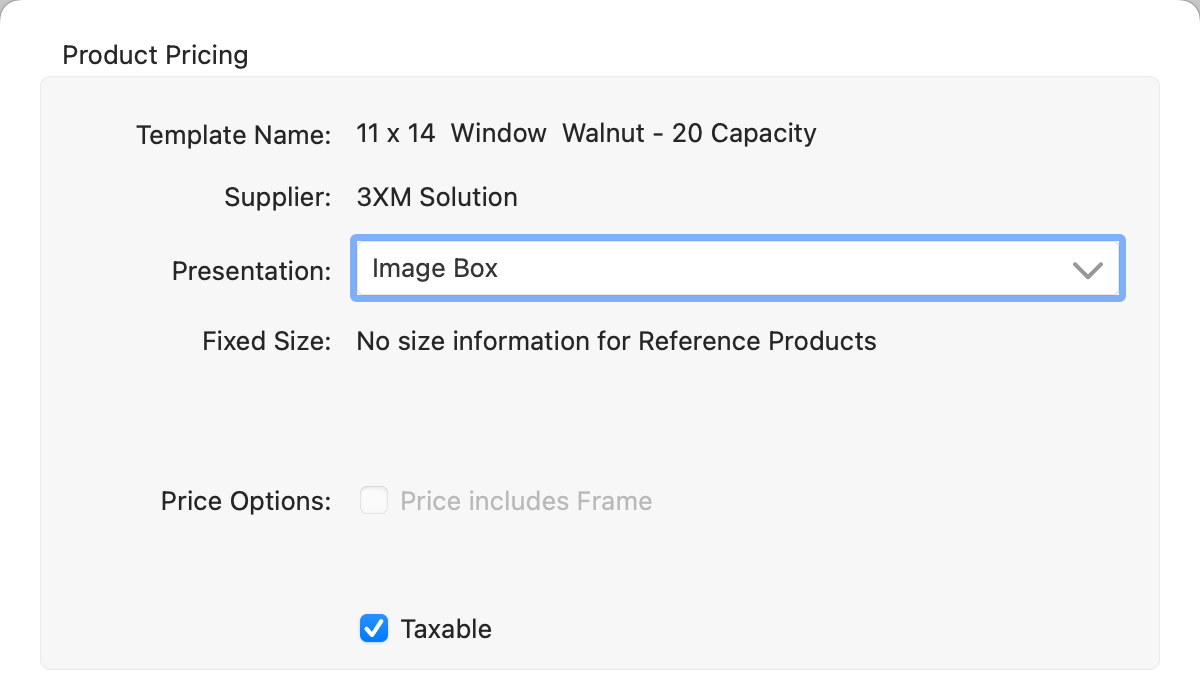Click the Price Options label
Viewport: 1200px width, 694px height.
click(x=245, y=501)
